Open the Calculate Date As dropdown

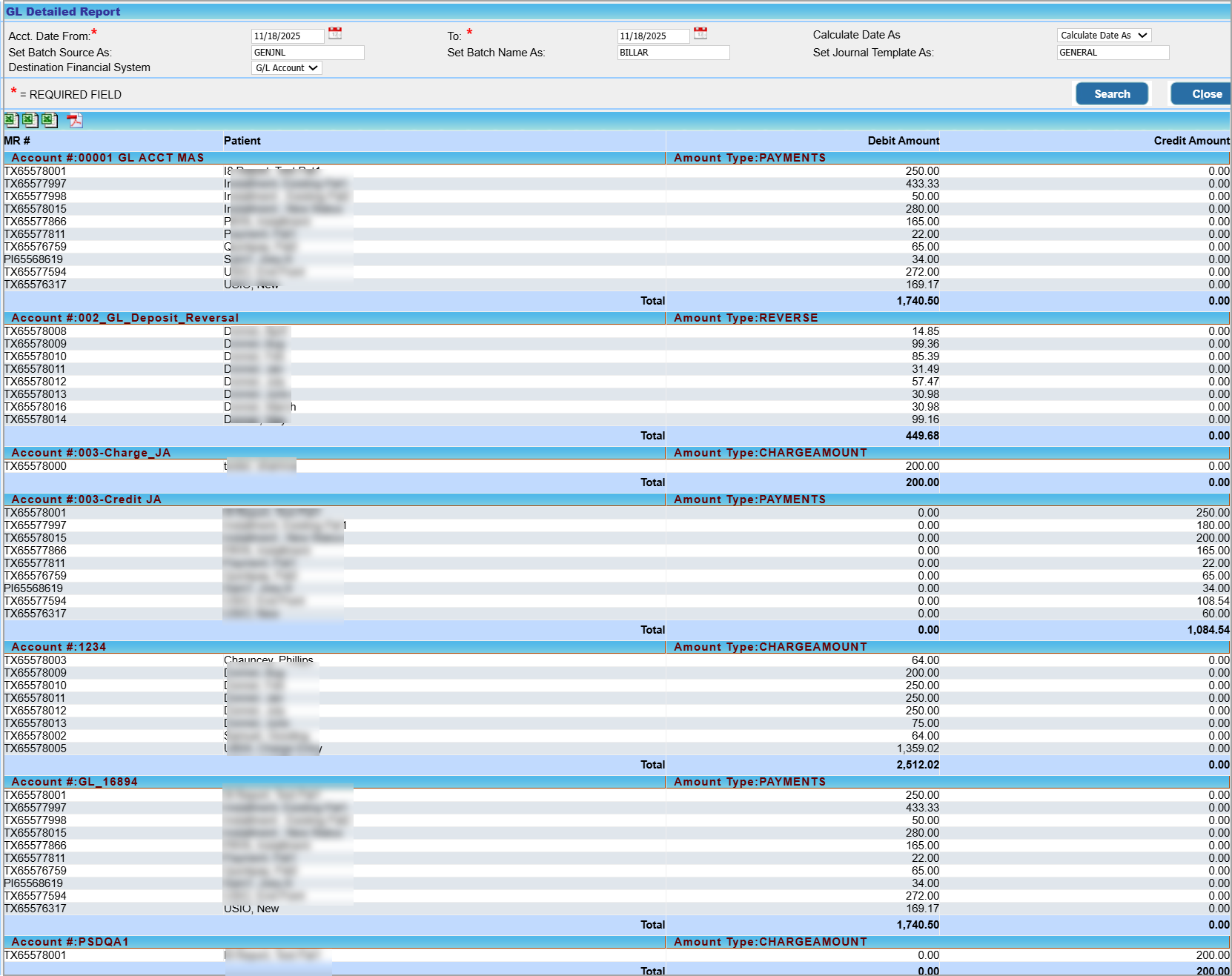coord(1103,36)
